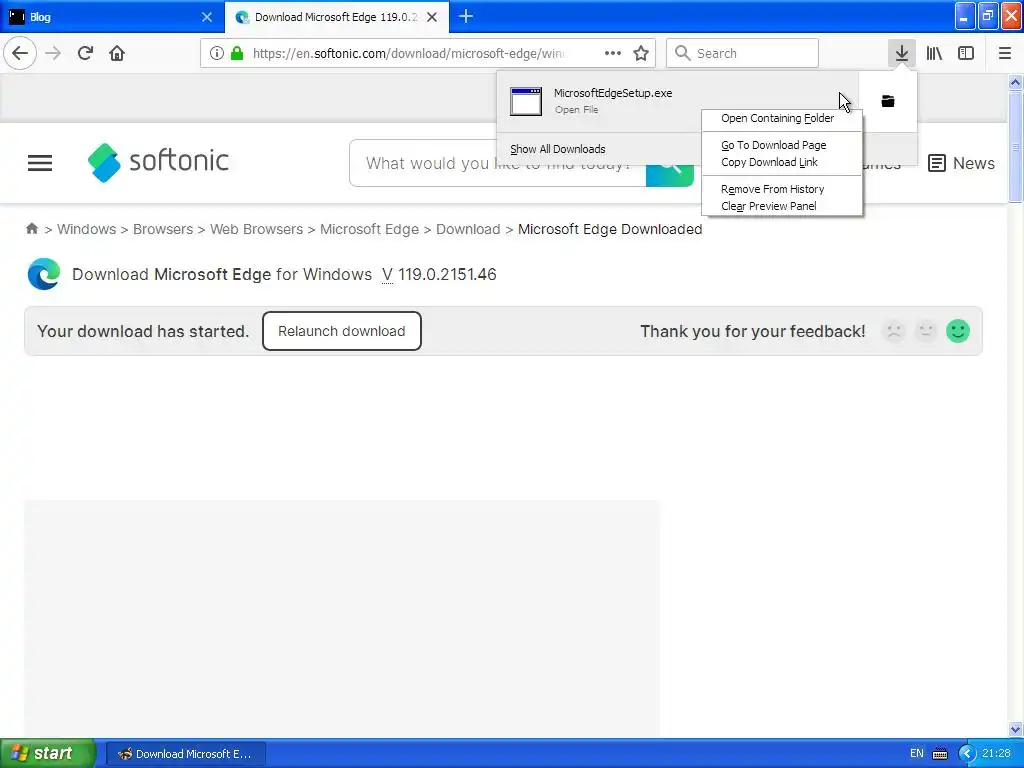Open a new tab with plus button
The height and width of the screenshot is (768, 1024).
[466, 16]
